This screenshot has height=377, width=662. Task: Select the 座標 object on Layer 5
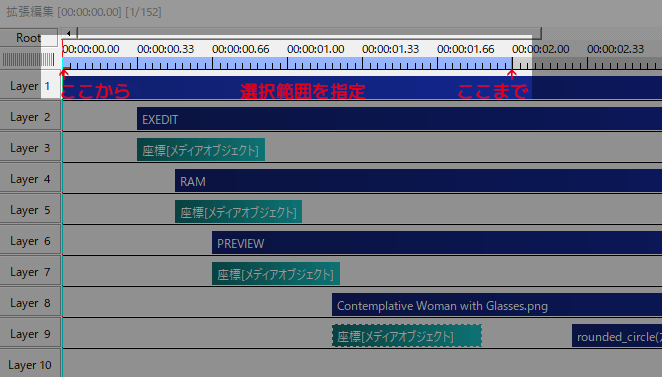[239, 212]
